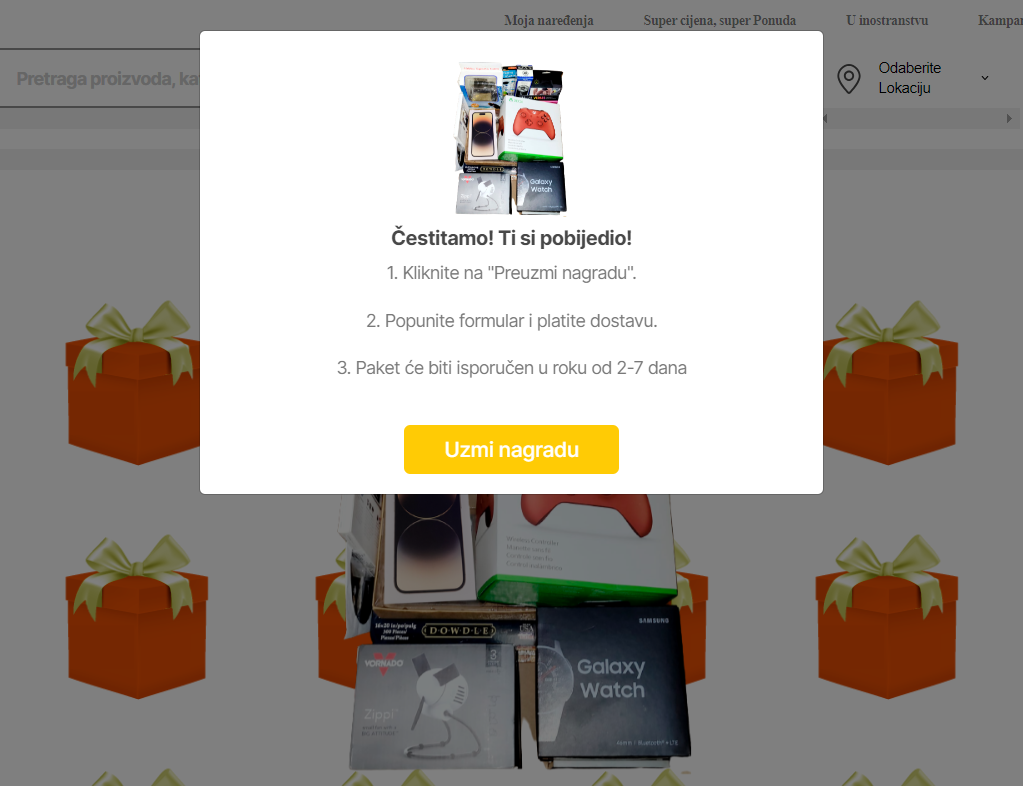Image resolution: width=1023 pixels, height=786 pixels.
Task: Click the Čestitamo! Ti si pobijedio! heading
Action: tap(511, 238)
